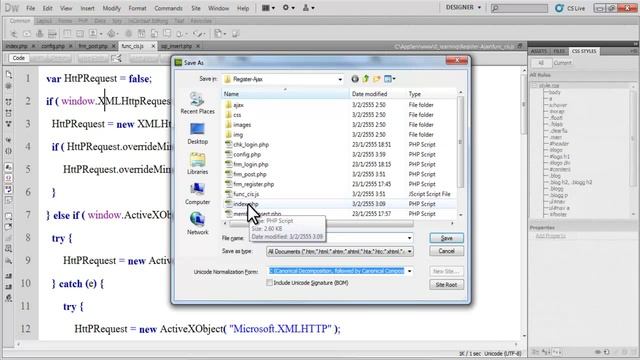640x360 pixels.
Task: Click the All button in CSS Styles
Action: pyautogui.click(x=541, y=63)
